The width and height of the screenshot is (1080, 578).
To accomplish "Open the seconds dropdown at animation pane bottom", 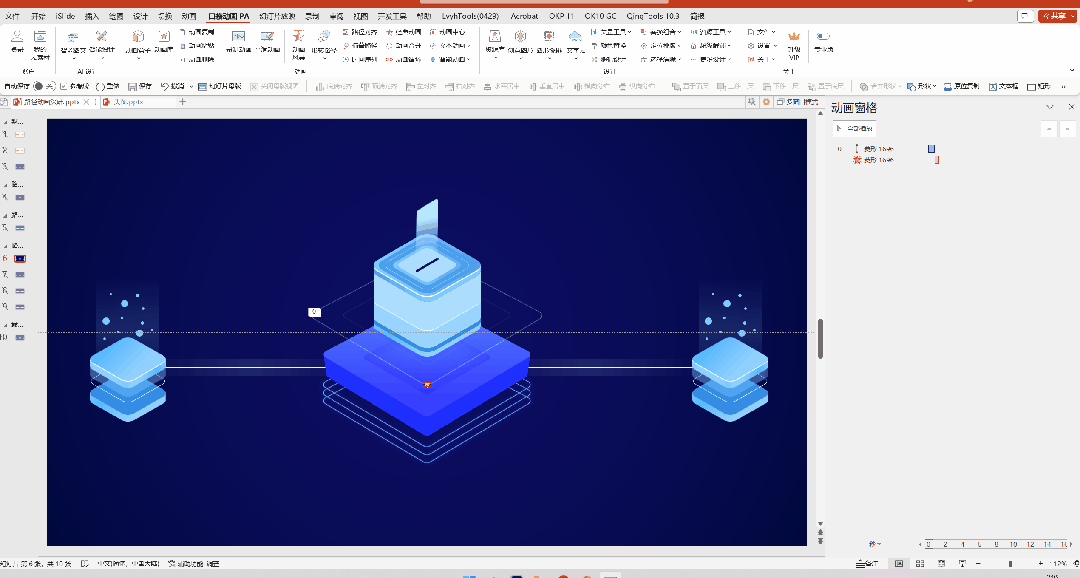I will click(875, 544).
